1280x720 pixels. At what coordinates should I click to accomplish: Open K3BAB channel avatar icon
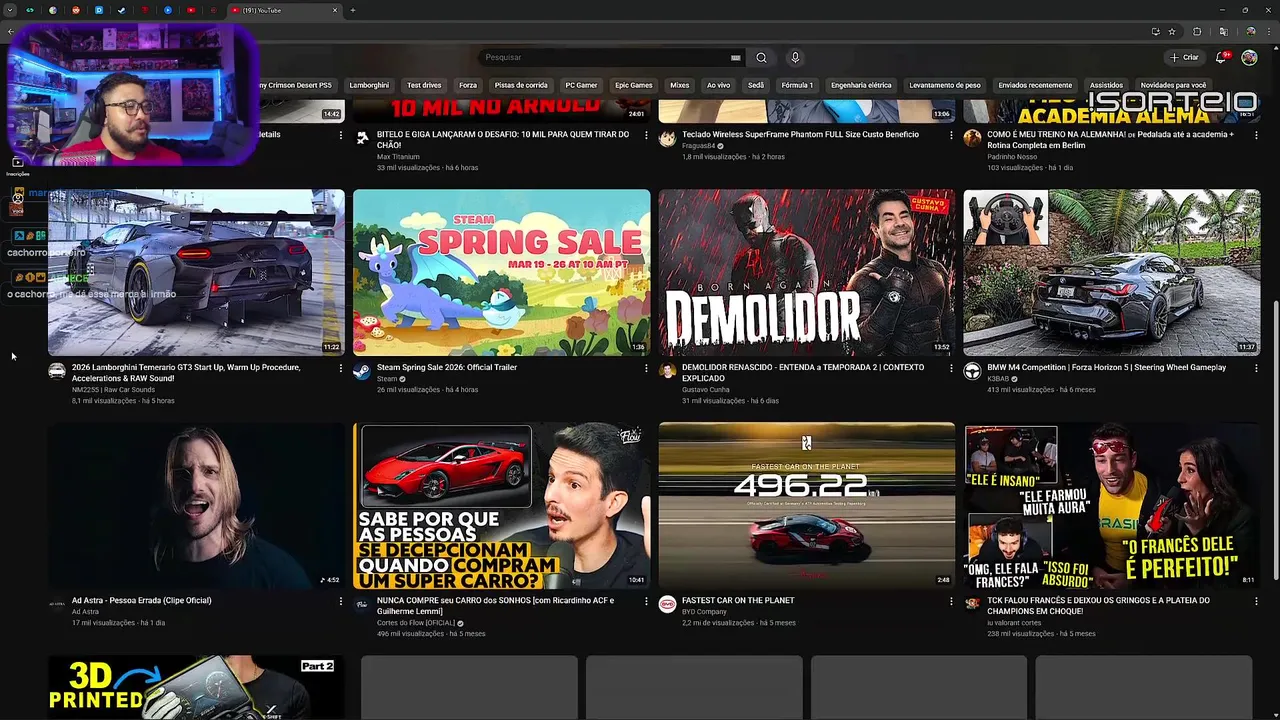click(x=972, y=371)
